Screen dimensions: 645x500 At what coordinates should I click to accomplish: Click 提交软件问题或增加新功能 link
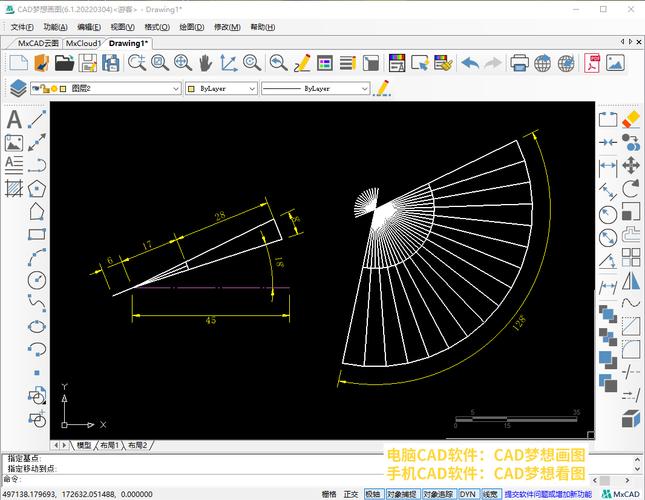(548, 494)
